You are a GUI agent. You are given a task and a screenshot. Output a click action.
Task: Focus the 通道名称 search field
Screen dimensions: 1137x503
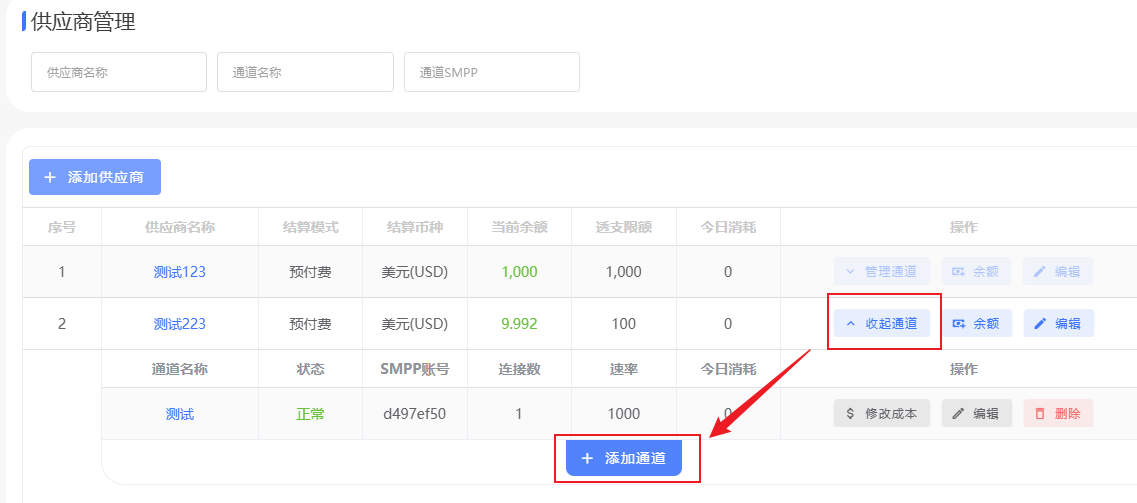tap(305, 72)
